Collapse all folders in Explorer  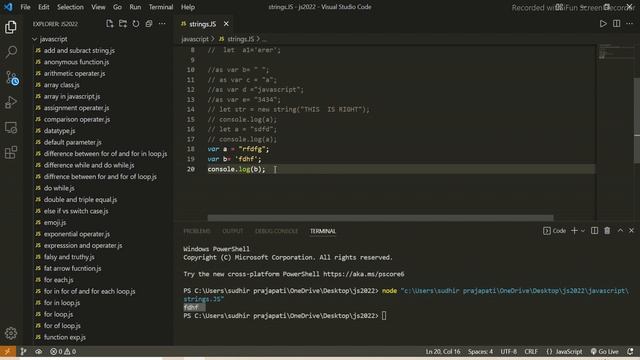click(149, 24)
